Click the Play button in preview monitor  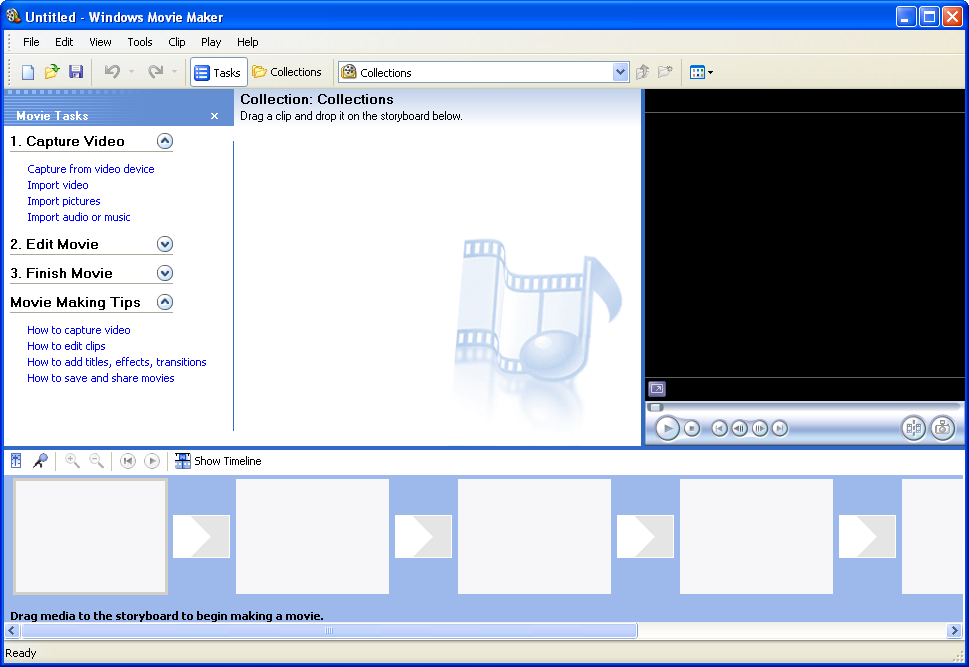point(667,428)
